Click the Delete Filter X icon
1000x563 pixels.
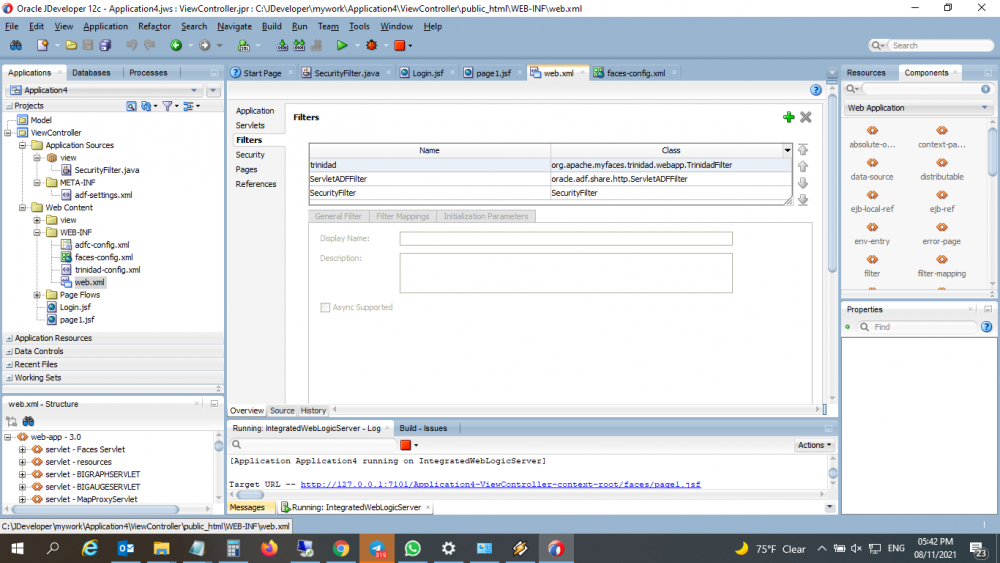click(806, 117)
